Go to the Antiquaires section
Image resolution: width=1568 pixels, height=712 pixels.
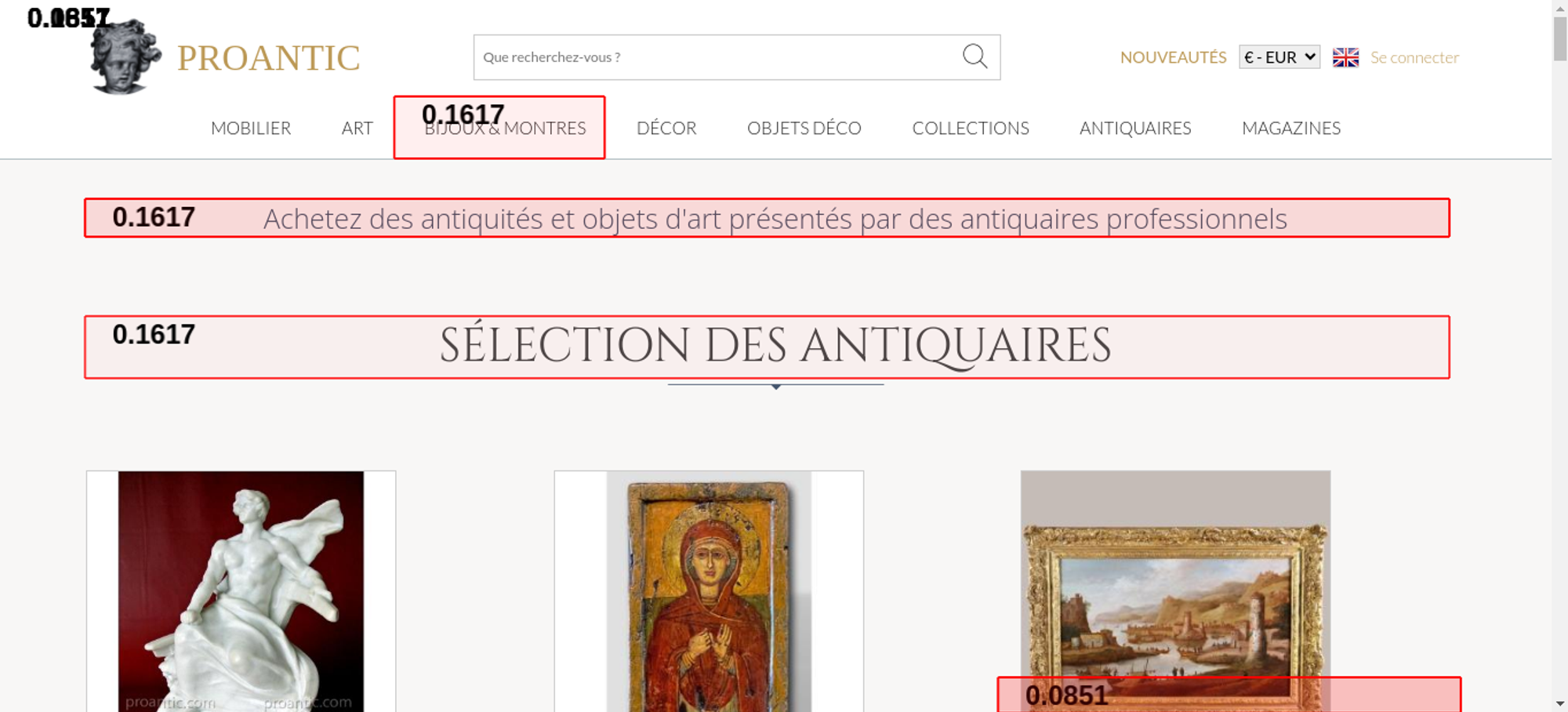[x=1134, y=128]
